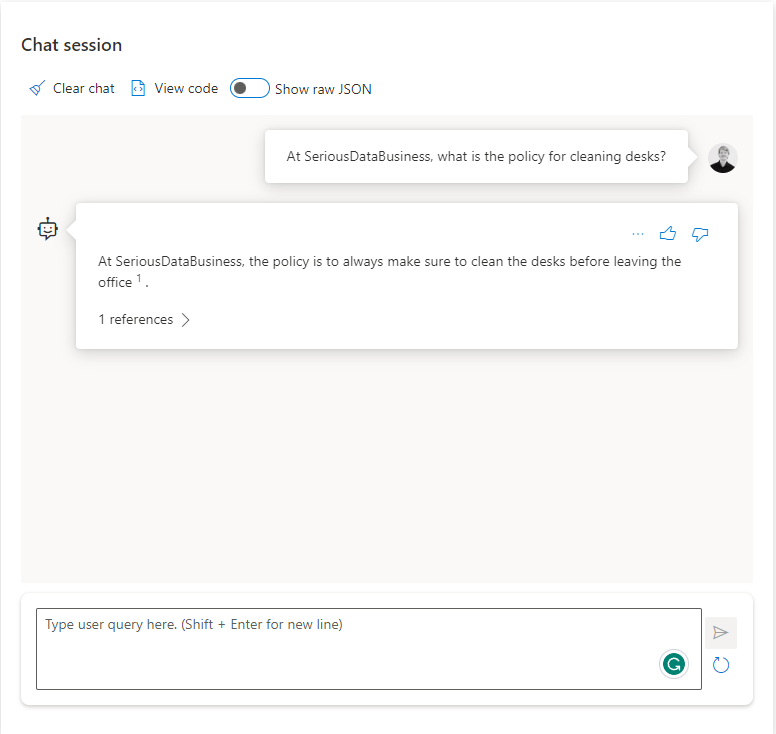Dislike the response with thumbs down

(x=700, y=234)
